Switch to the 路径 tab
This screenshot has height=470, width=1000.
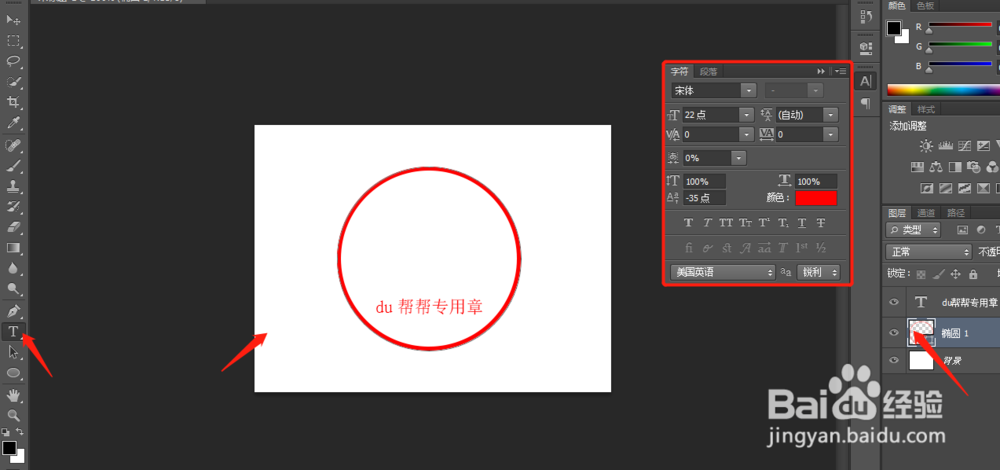point(955,213)
